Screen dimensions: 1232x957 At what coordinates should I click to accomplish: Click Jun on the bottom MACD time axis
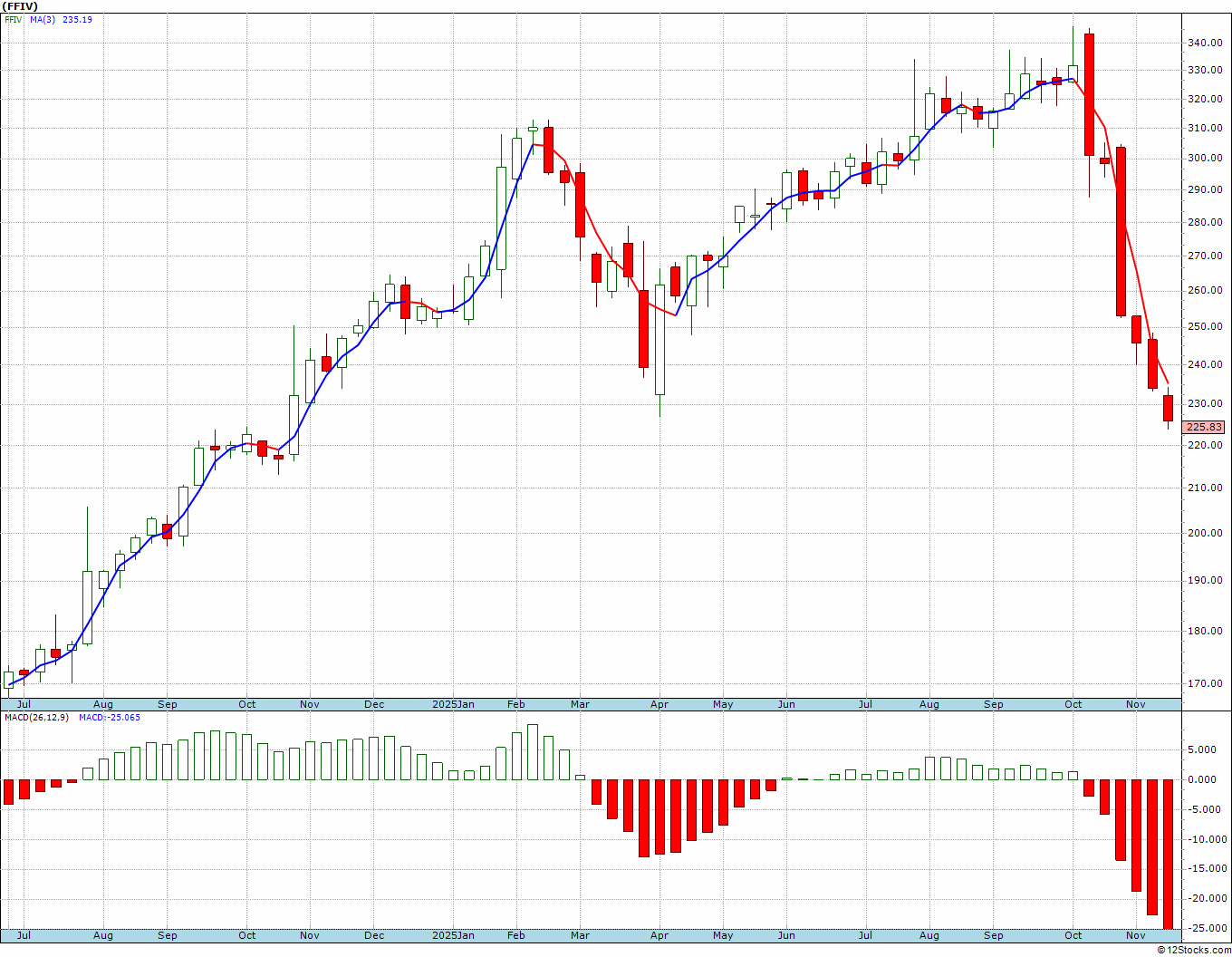tap(786, 935)
